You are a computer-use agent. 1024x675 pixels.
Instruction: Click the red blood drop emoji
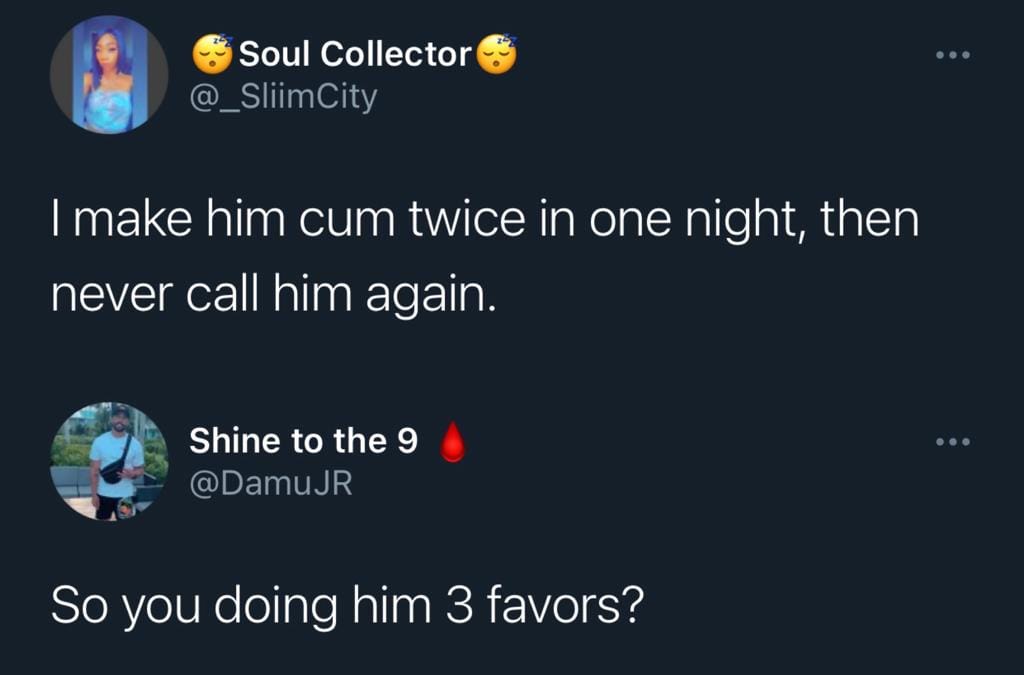click(453, 442)
